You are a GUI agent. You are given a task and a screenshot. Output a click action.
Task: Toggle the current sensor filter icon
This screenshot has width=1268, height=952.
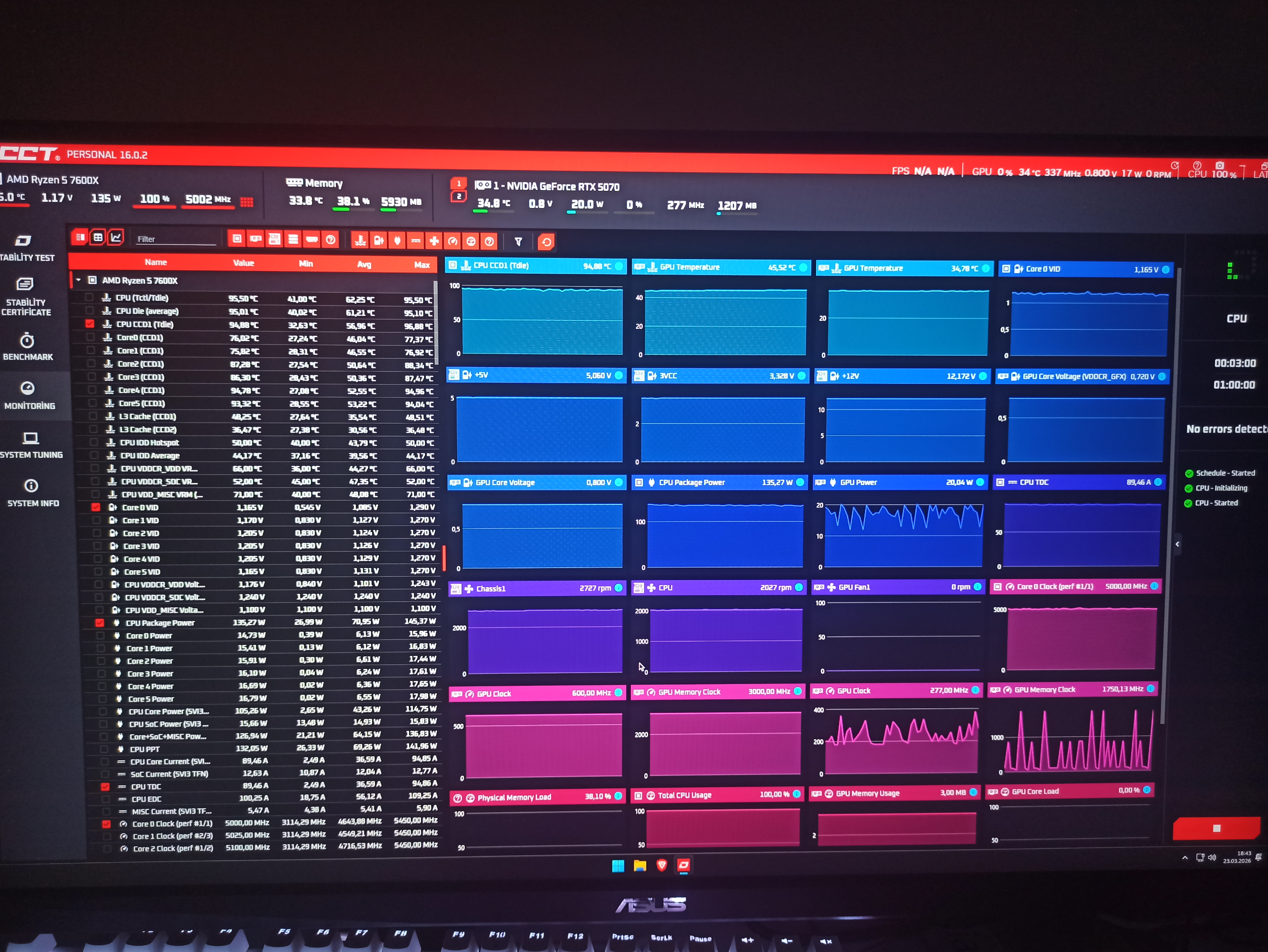pyautogui.click(x=416, y=241)
